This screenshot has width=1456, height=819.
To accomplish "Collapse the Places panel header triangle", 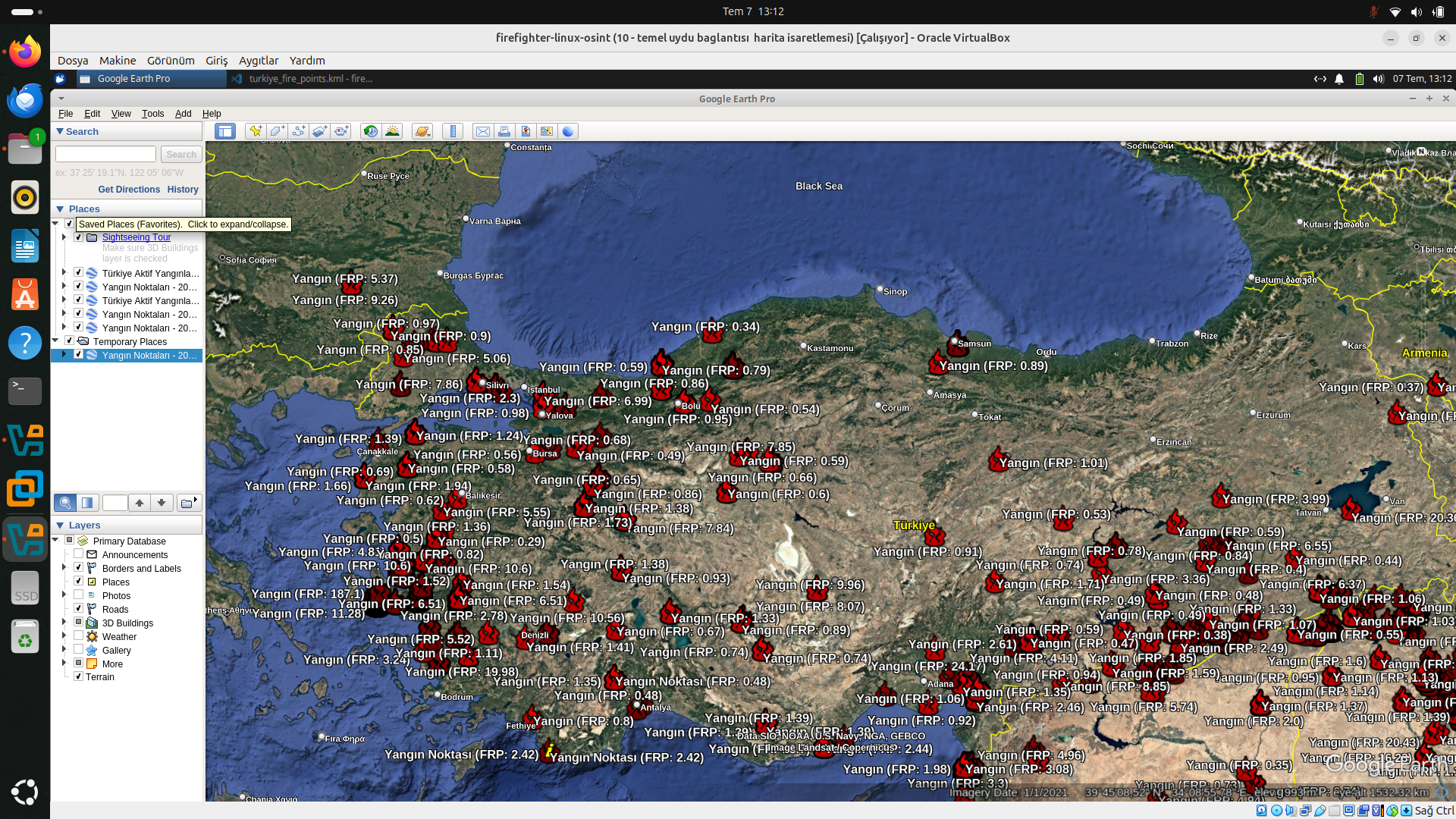I will click(60, 209).
